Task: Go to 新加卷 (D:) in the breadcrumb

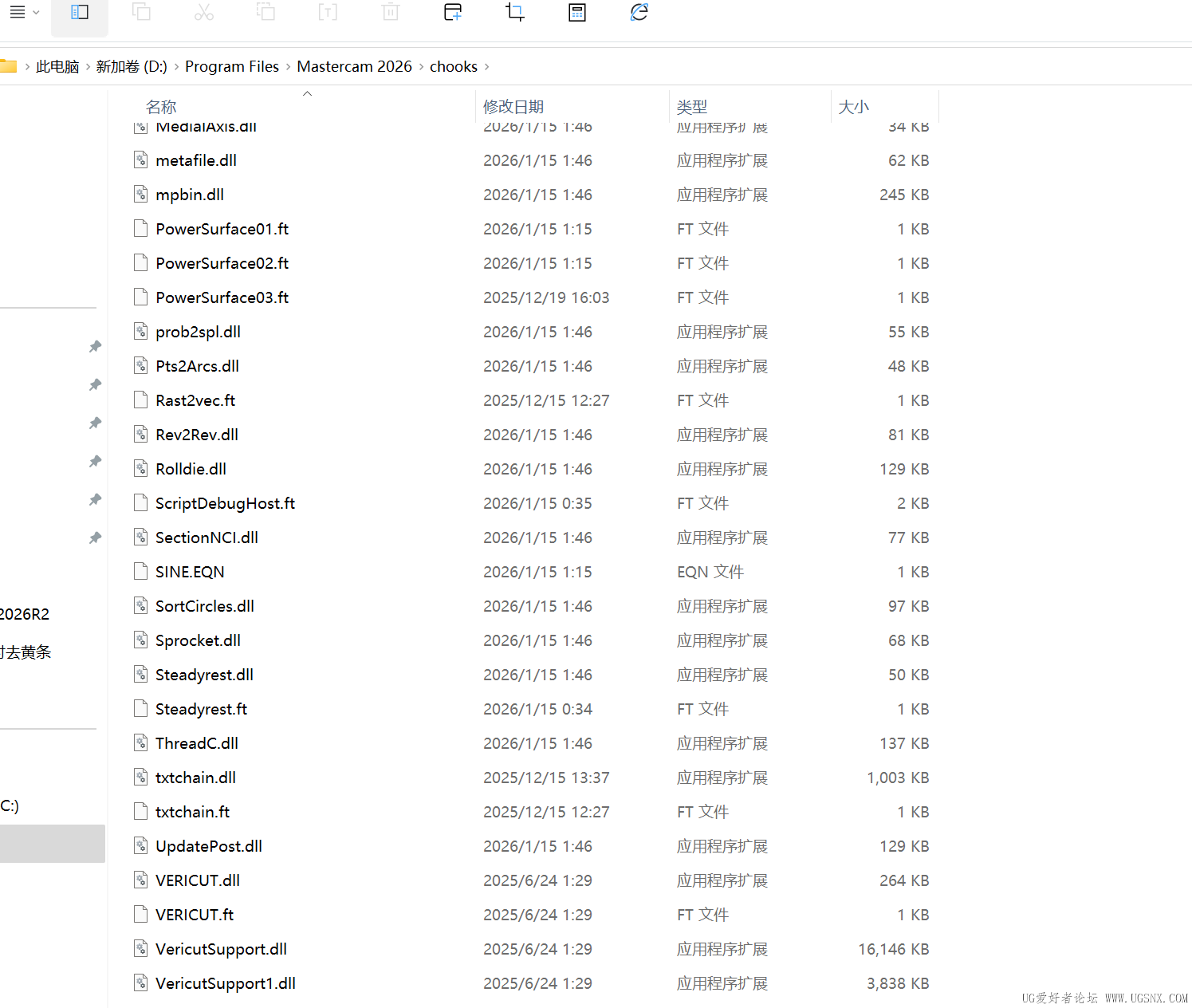Action: (x=132, y=67)
